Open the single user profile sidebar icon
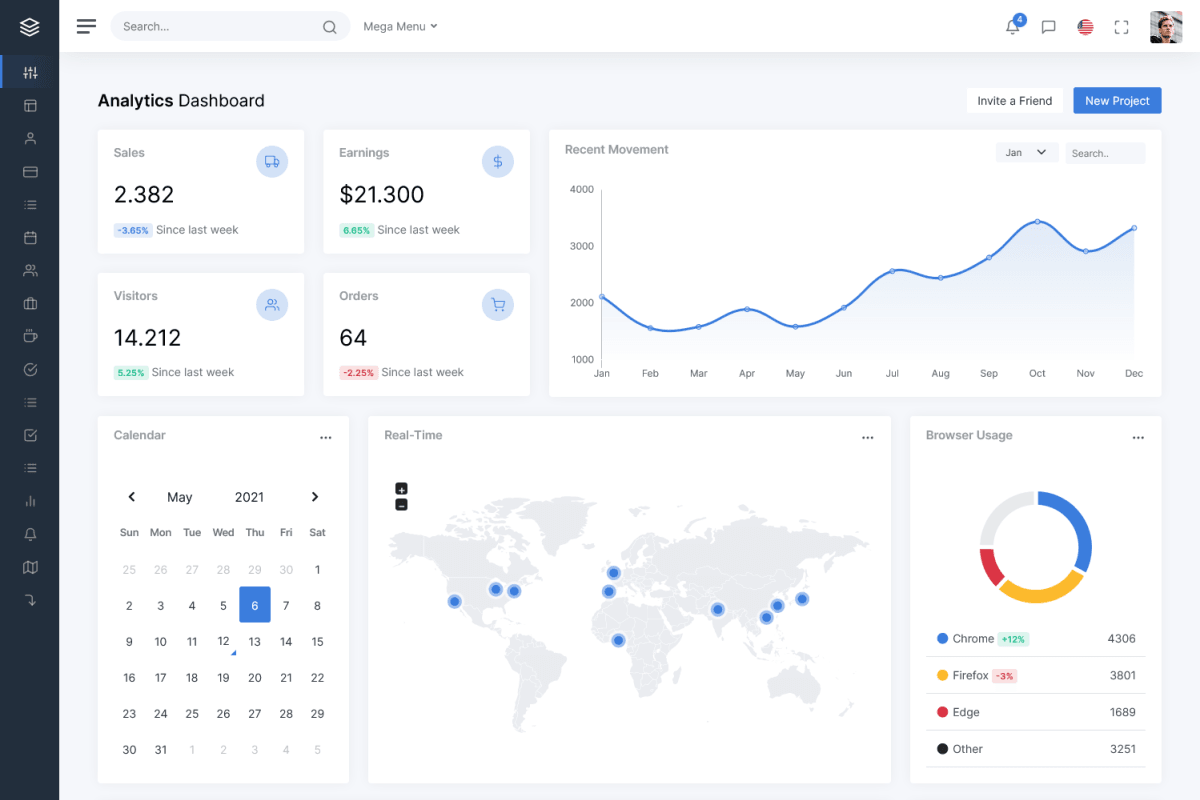 click(30, 138)
